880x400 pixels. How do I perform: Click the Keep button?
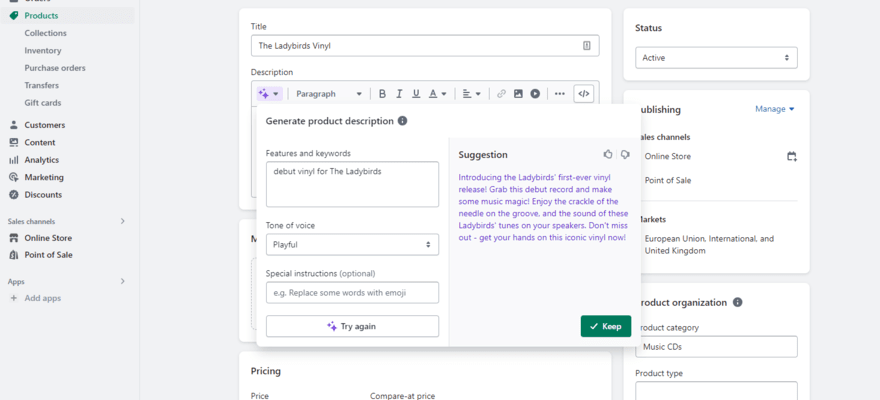point(606,327)
